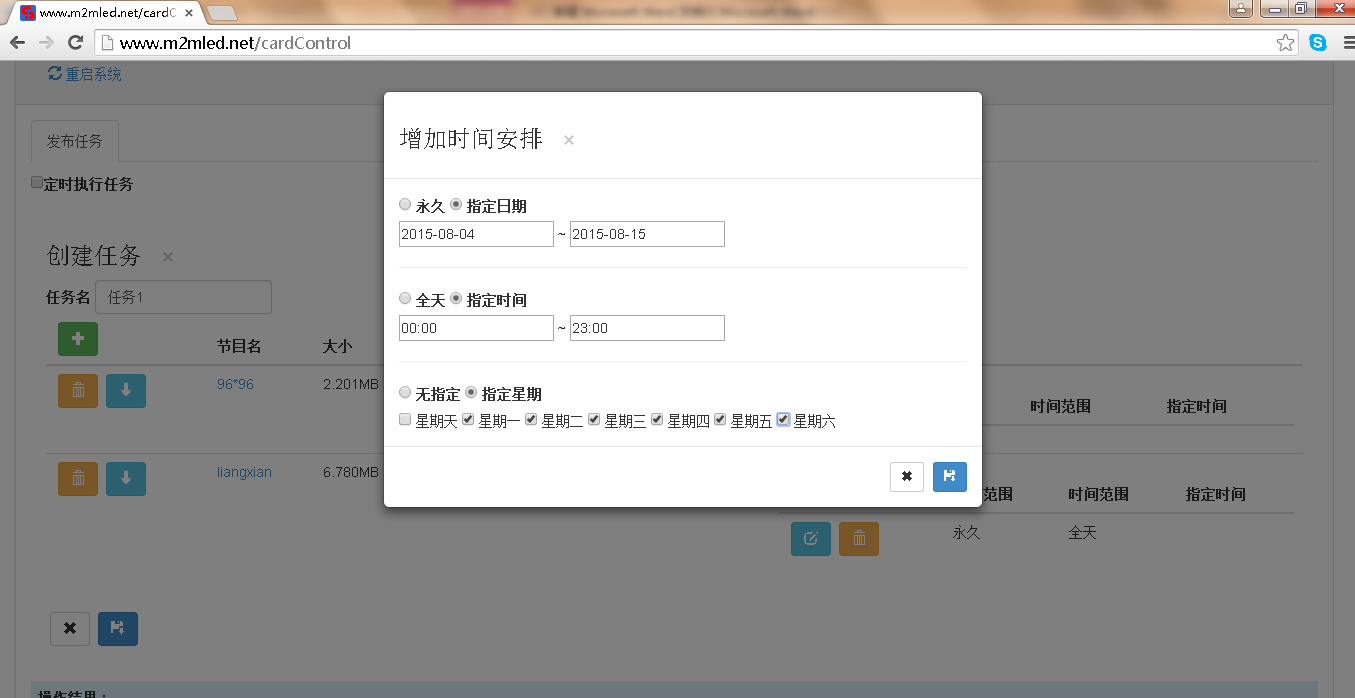Delete the liangxian program row
Viewport: 1355px width, 698px height.
tap(78, 479)
